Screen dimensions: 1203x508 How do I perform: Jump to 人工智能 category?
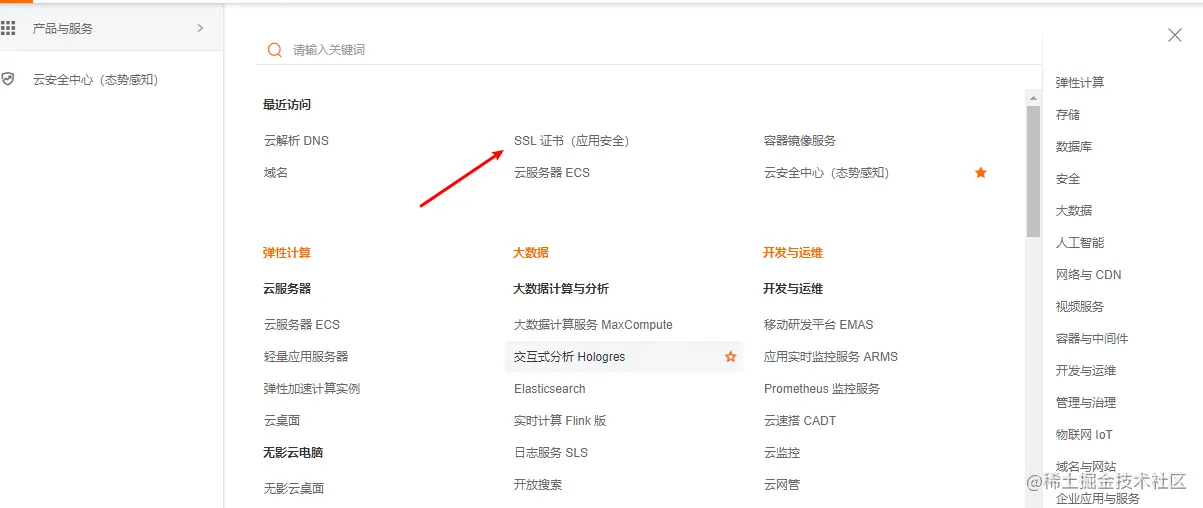(x=1080, y=243)
